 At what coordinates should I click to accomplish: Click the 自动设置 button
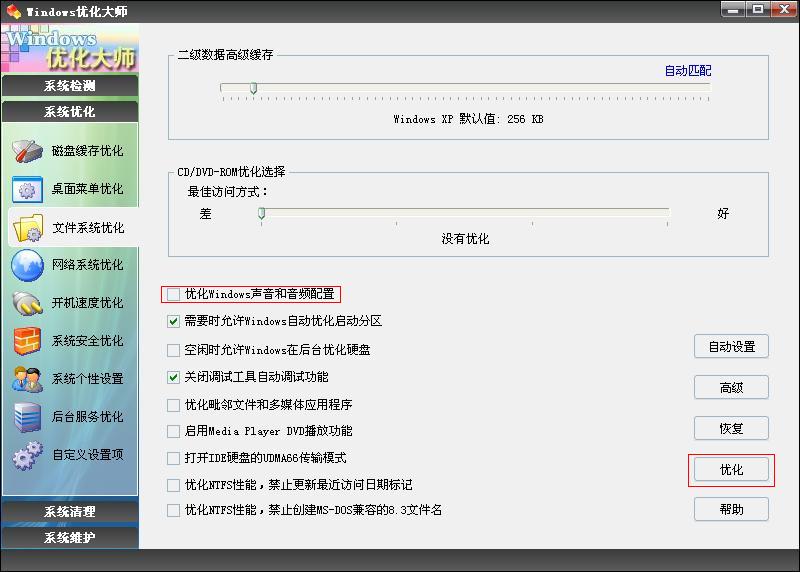[x=731, y=347]
